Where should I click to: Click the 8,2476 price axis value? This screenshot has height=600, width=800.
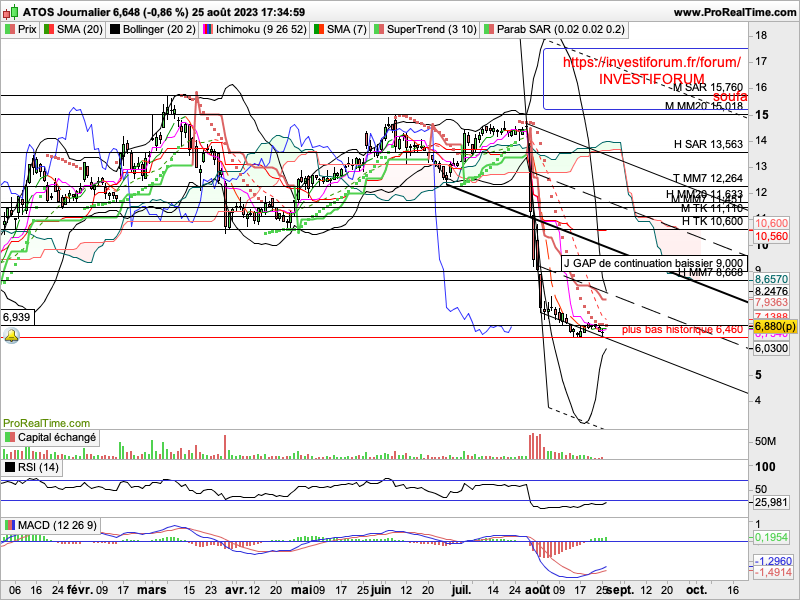coord(771,291)
